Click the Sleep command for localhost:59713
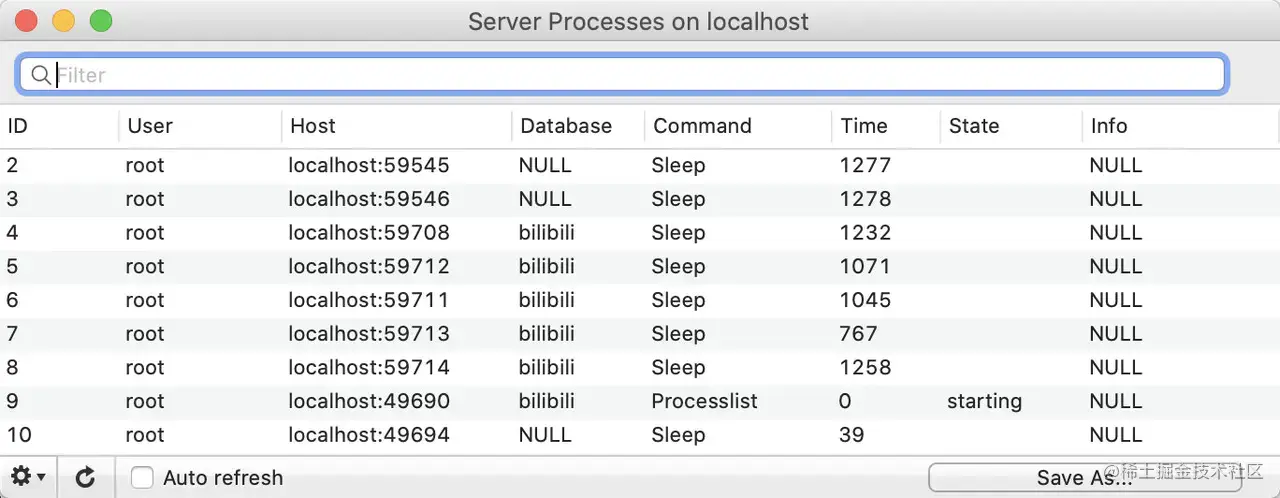Image resolution: width=1280 pixels, height=498 pixels. pyautogui.click(x=678, y=334)
